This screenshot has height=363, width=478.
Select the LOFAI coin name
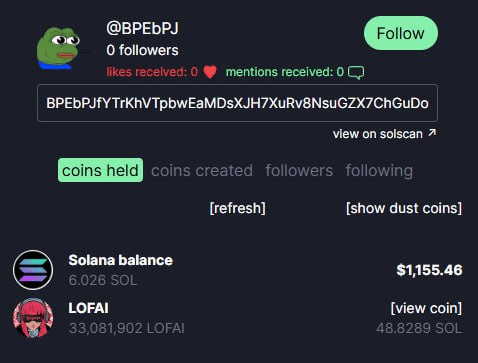pos(88,308)
